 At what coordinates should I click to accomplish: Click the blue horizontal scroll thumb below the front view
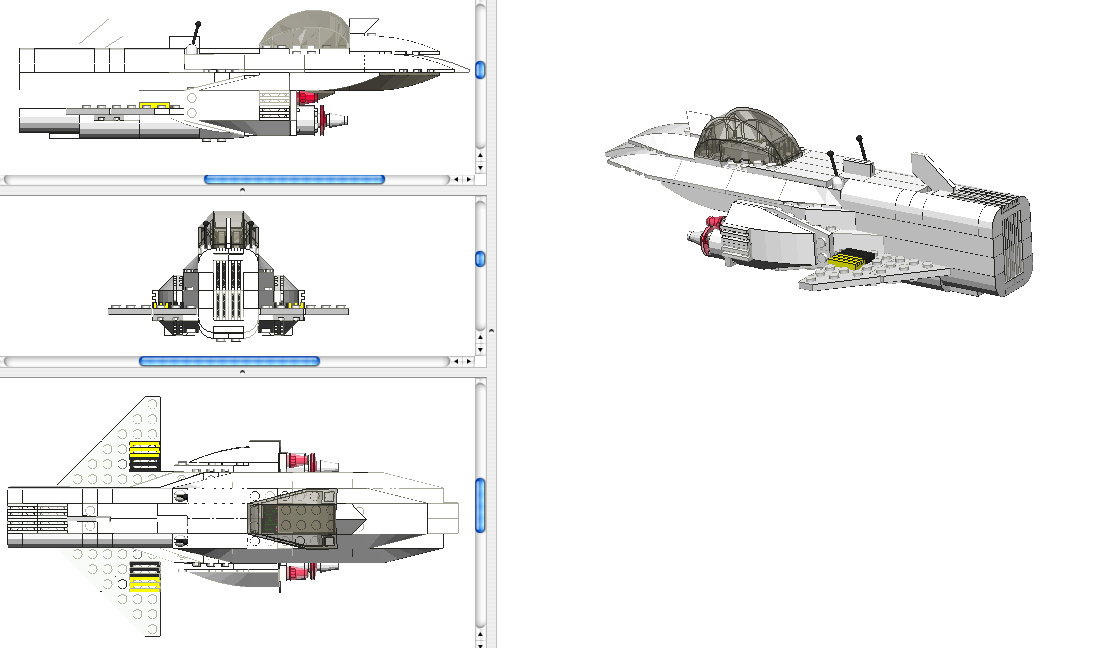tap(233, 361)
